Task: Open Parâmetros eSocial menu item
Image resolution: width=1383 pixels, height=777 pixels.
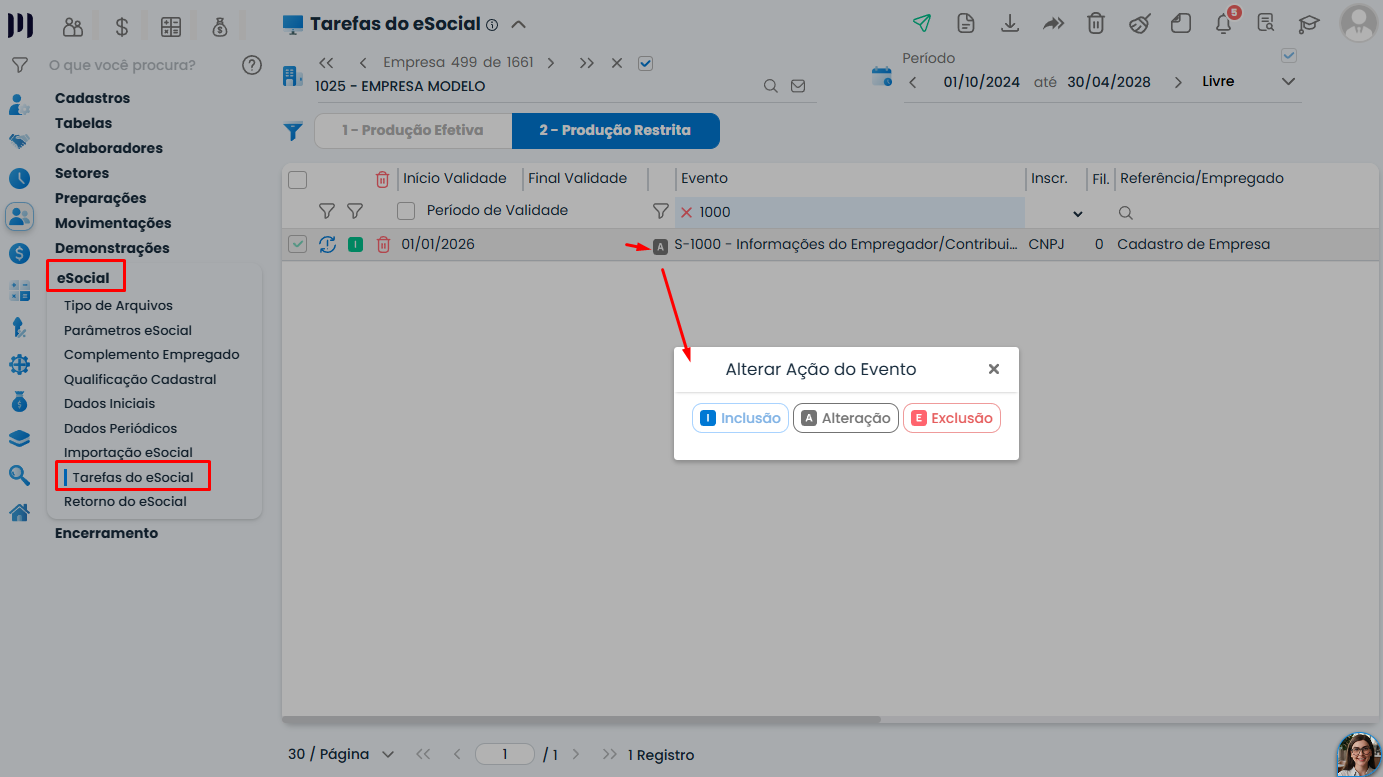Action: (128, 330)
